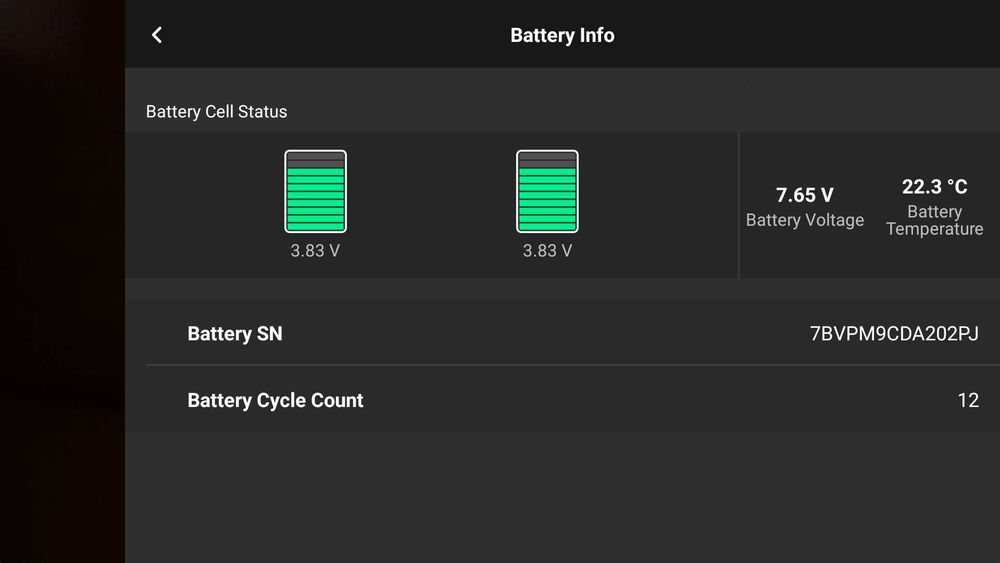Go back using the left arrow
Screen dimensions: 1000x563
pyautogui.click(x=157, y=35)
